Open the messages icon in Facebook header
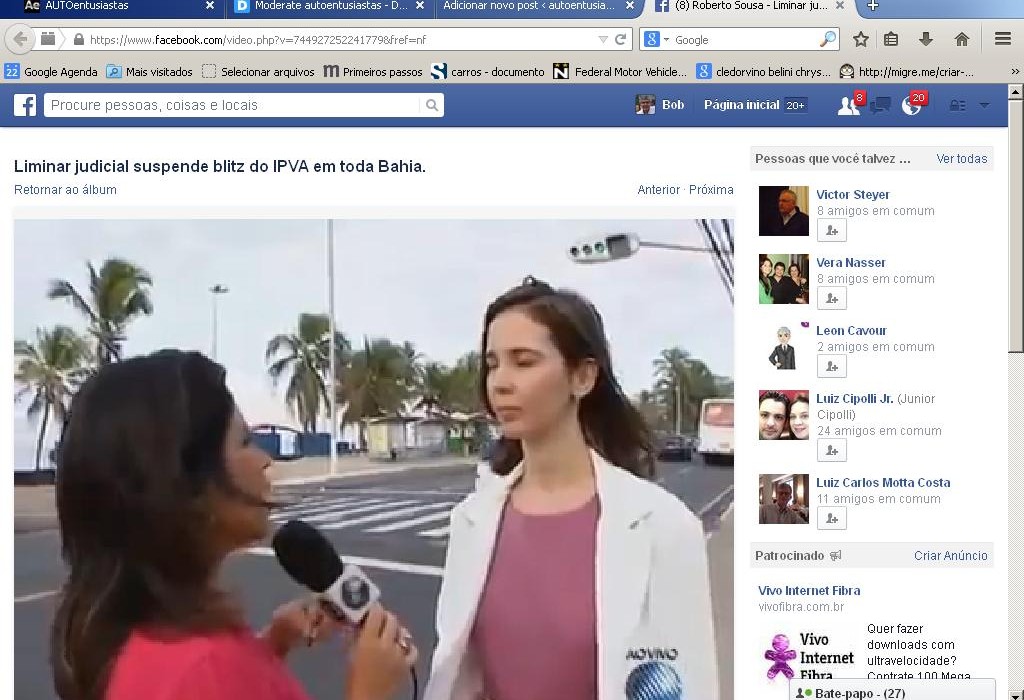 click(880, 105)
